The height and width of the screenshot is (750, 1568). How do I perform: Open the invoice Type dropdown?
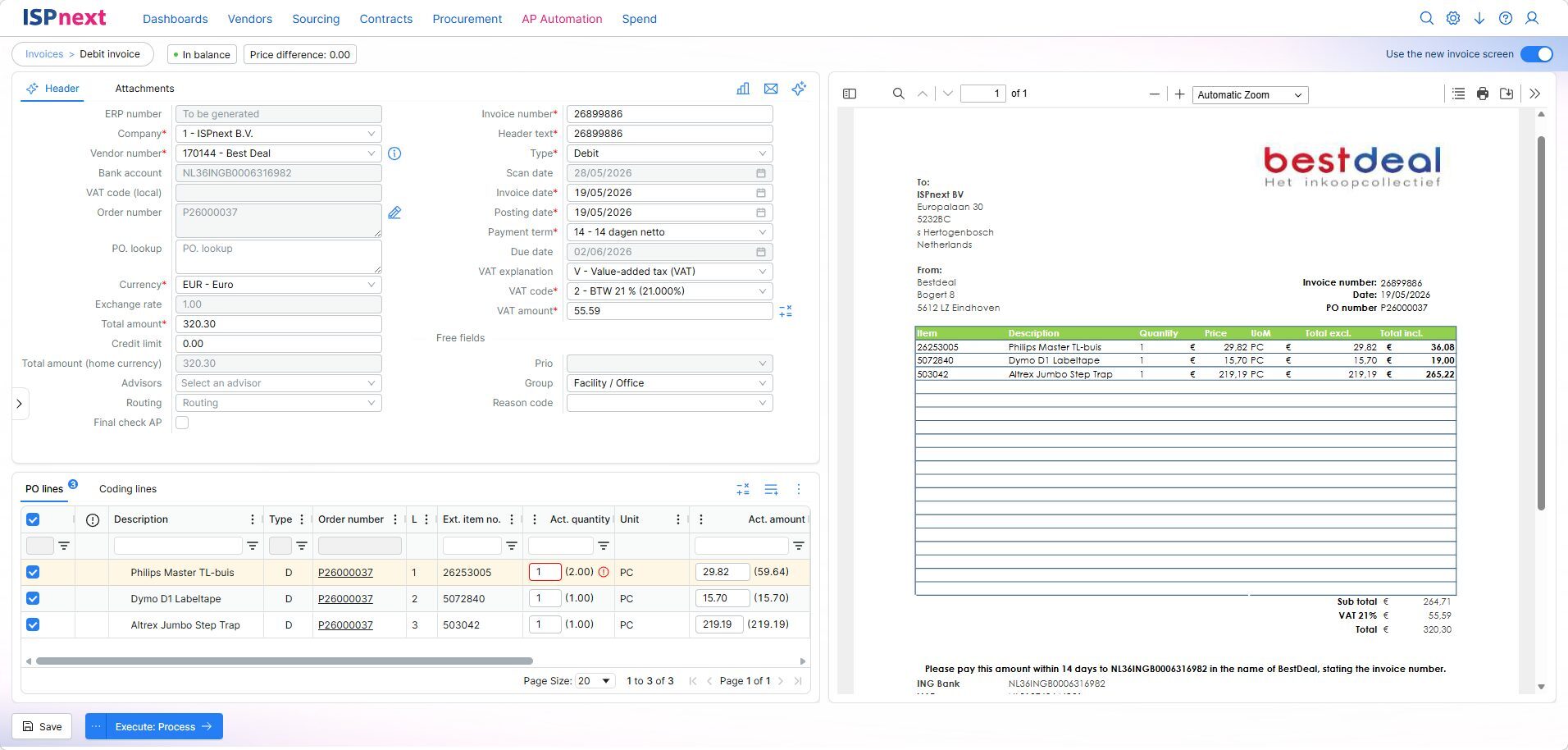669,153
